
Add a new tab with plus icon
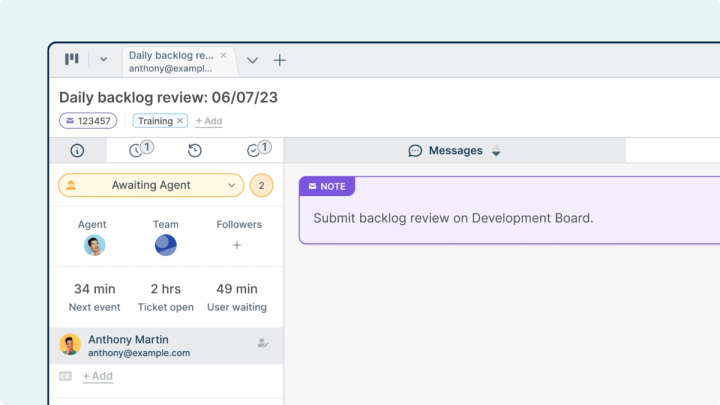[x=280, y=60]
